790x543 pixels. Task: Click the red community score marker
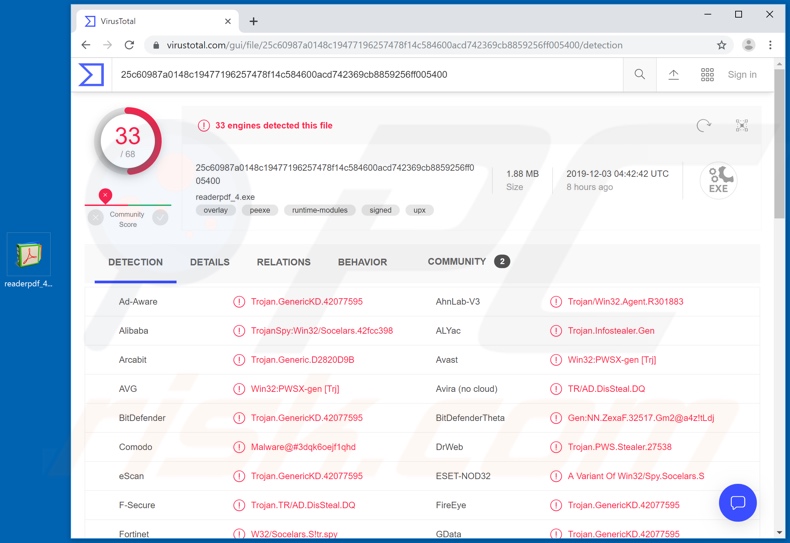click(x=105, y=195)
